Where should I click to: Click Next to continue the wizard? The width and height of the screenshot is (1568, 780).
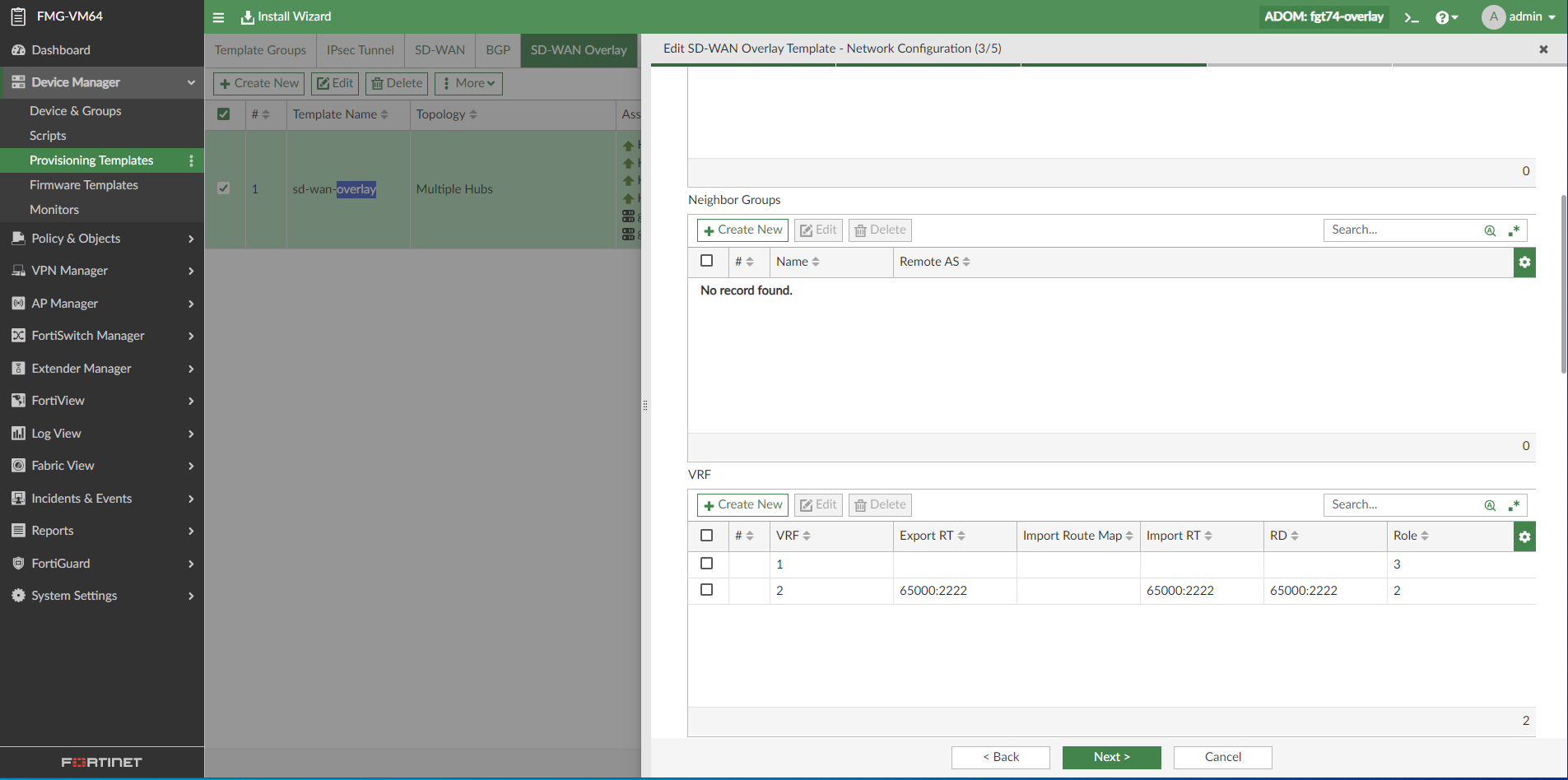click(x=1111, y=757)
